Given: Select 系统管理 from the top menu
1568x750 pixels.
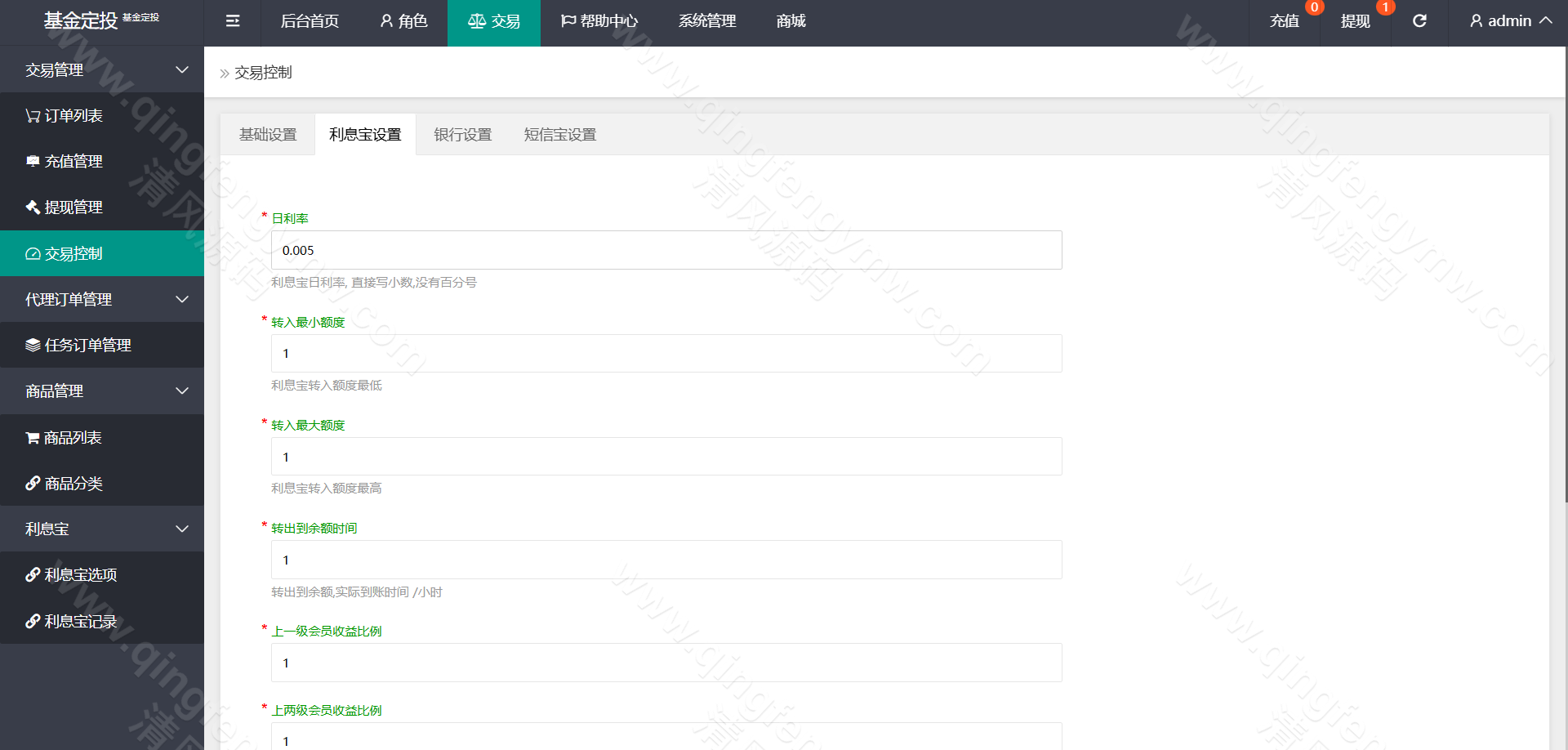Looking at the screenshot, I should 706,20.
